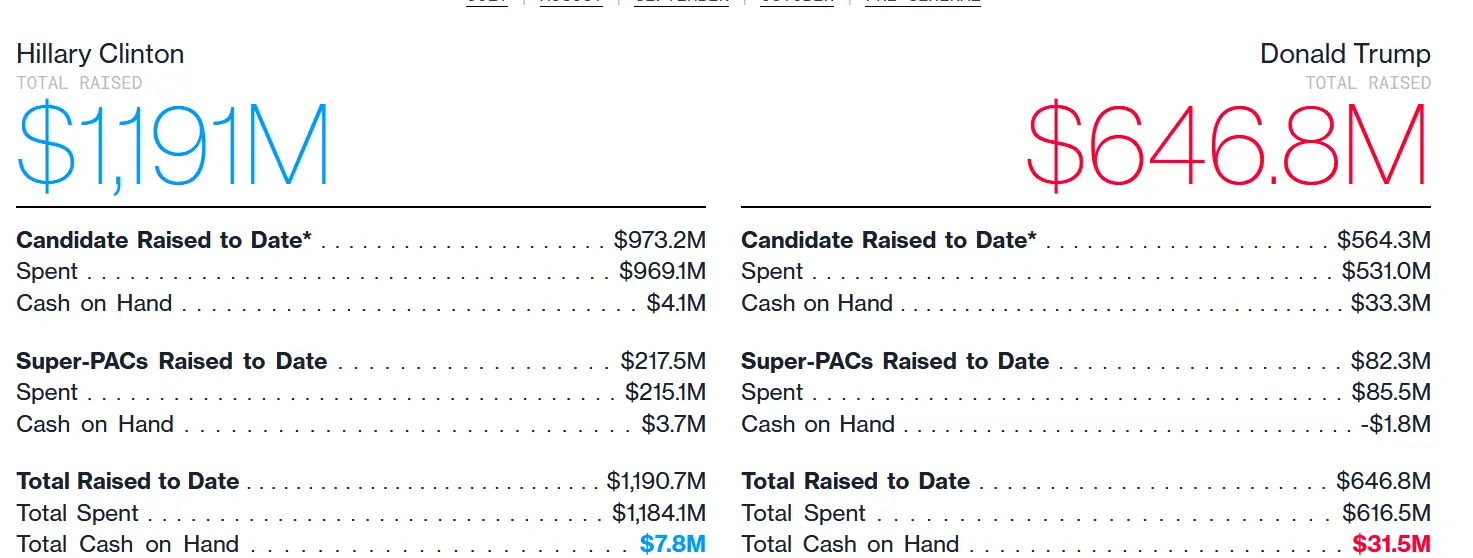Click Trump's negative -$1.8M cash value
1473x558 pixels.
[x=1395, y=424]
